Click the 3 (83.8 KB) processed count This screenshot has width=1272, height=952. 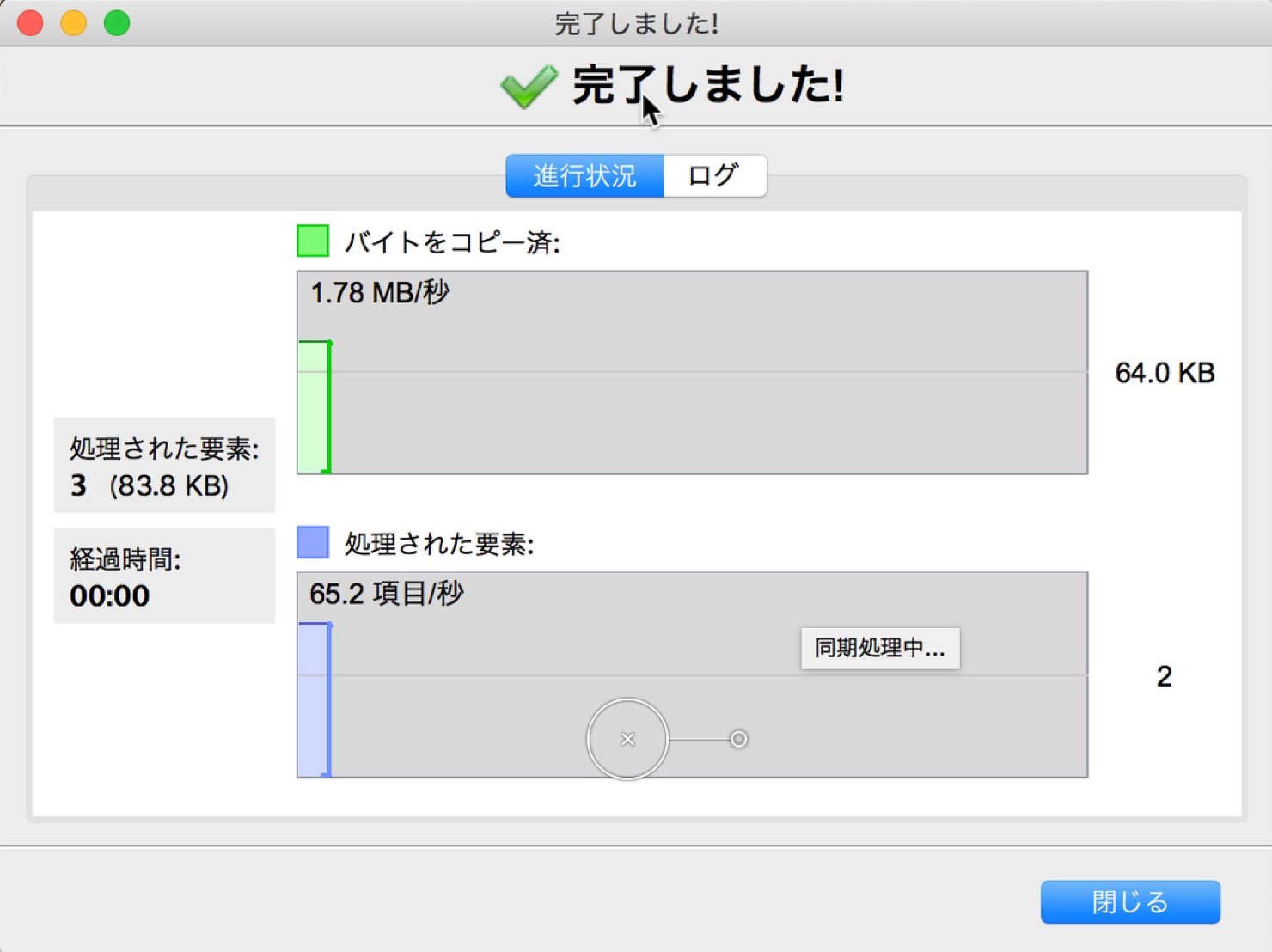pyautogui.click(x=150, y=485)
